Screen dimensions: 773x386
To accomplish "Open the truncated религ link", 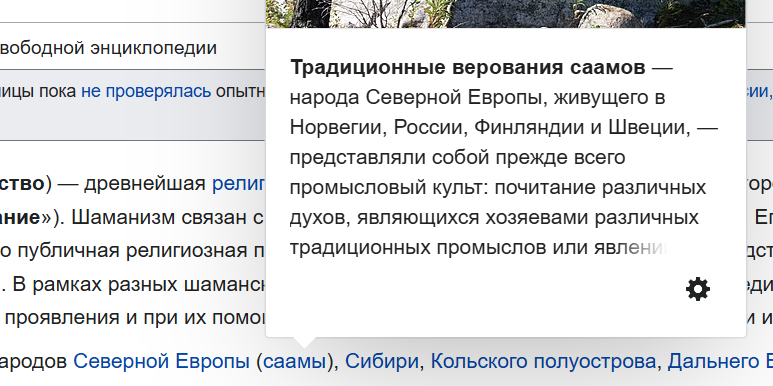I will (239, 184).
